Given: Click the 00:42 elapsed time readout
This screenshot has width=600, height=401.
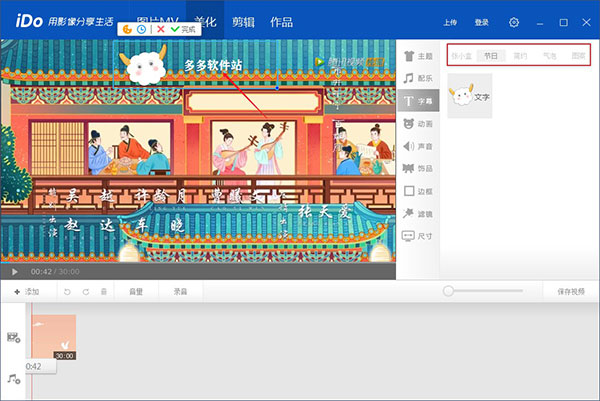Looking at the screenshot, I should point(41,272).
